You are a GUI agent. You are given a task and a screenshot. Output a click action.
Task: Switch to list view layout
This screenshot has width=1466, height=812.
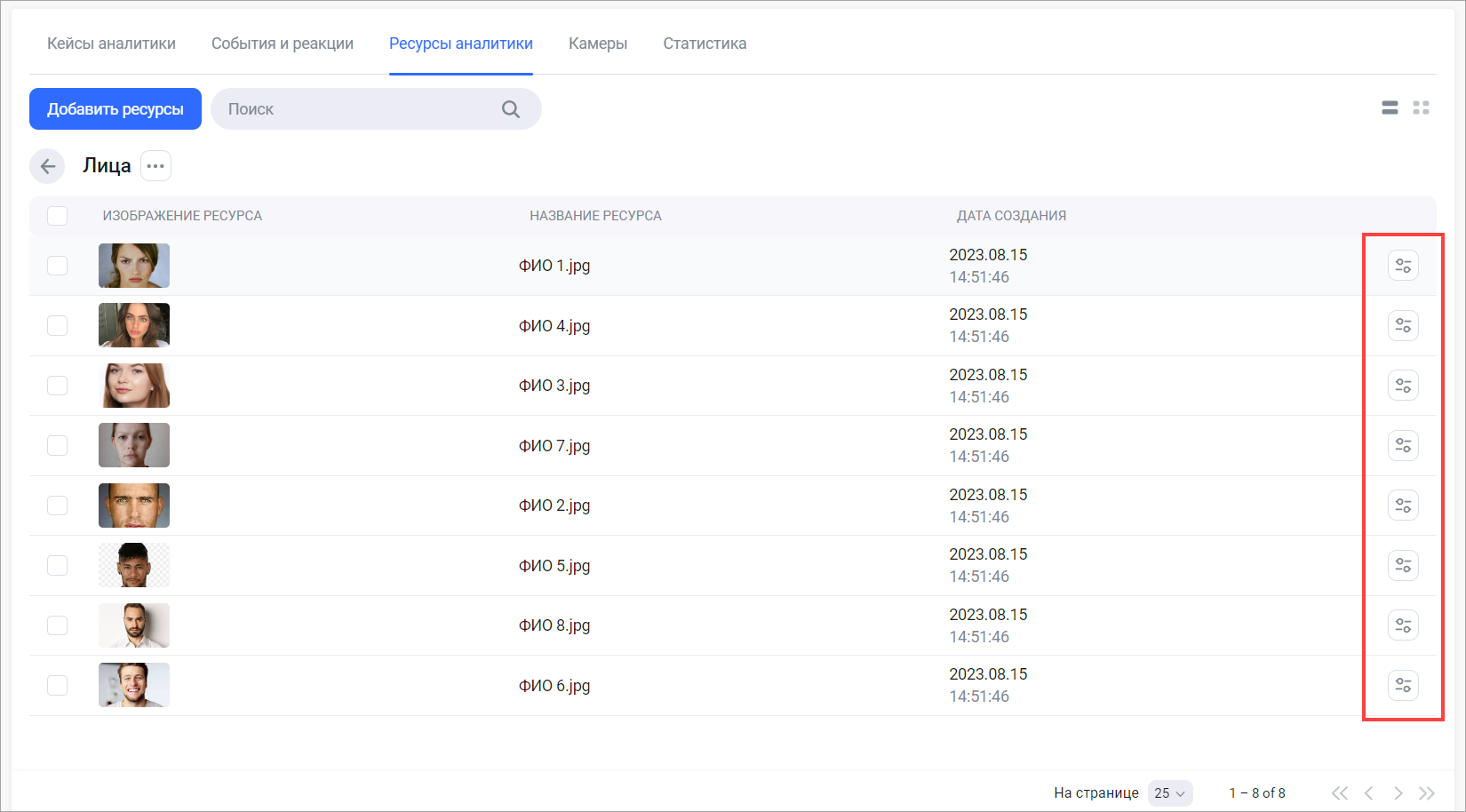[1390, 107]
